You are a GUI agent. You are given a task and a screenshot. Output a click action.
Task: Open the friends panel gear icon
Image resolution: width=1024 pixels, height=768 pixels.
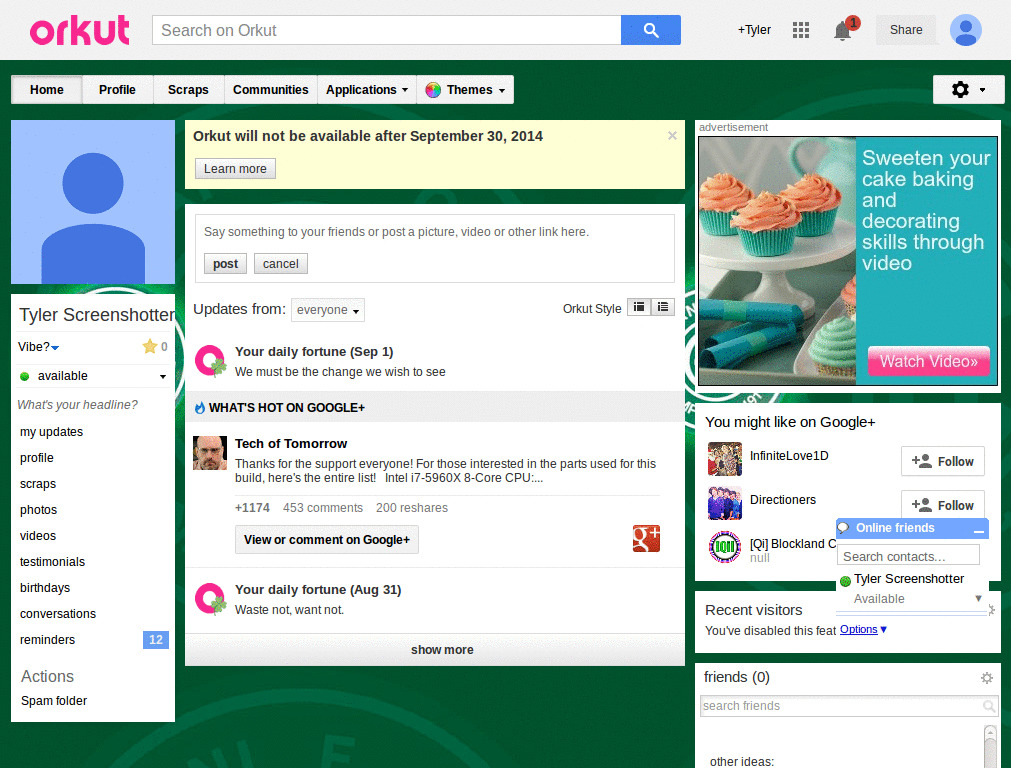point(987,678)
